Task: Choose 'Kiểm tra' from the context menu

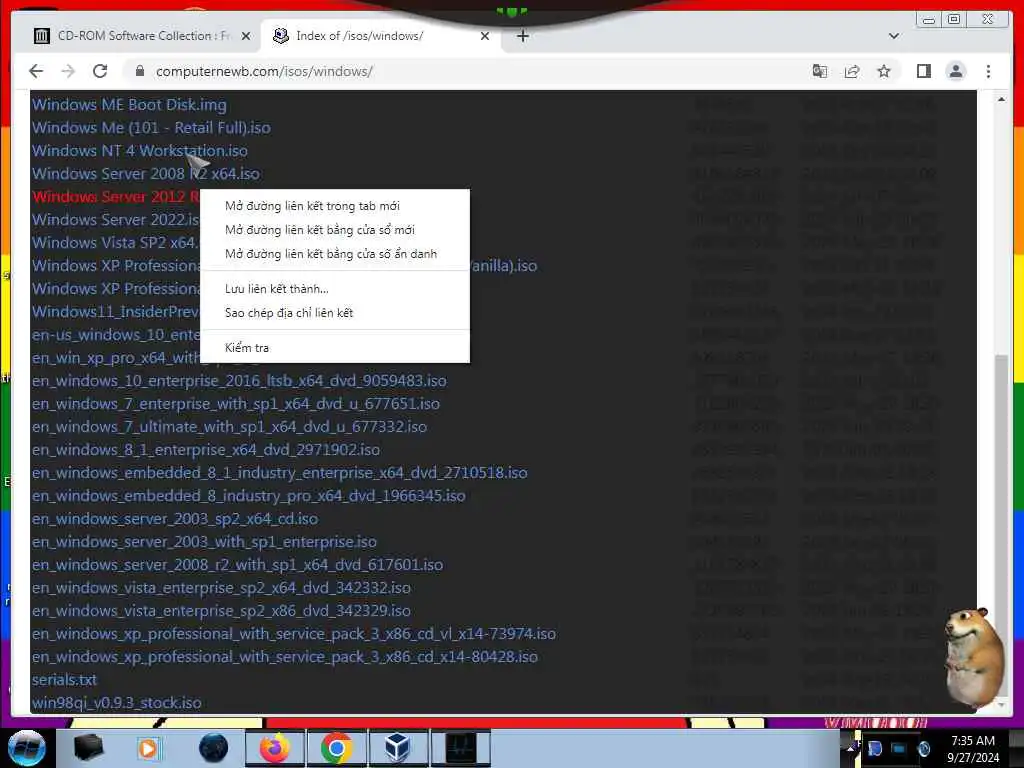Action: pyautogui.click(x=334, y=347)
